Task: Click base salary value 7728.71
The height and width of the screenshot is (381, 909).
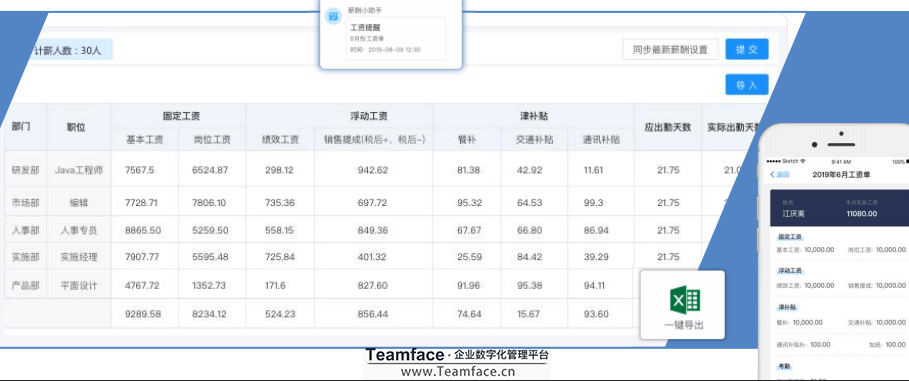Action: tap(141, 203)
